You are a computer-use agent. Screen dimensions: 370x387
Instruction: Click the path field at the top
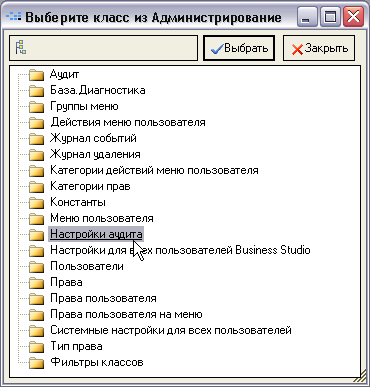click(x=103, y=48)
